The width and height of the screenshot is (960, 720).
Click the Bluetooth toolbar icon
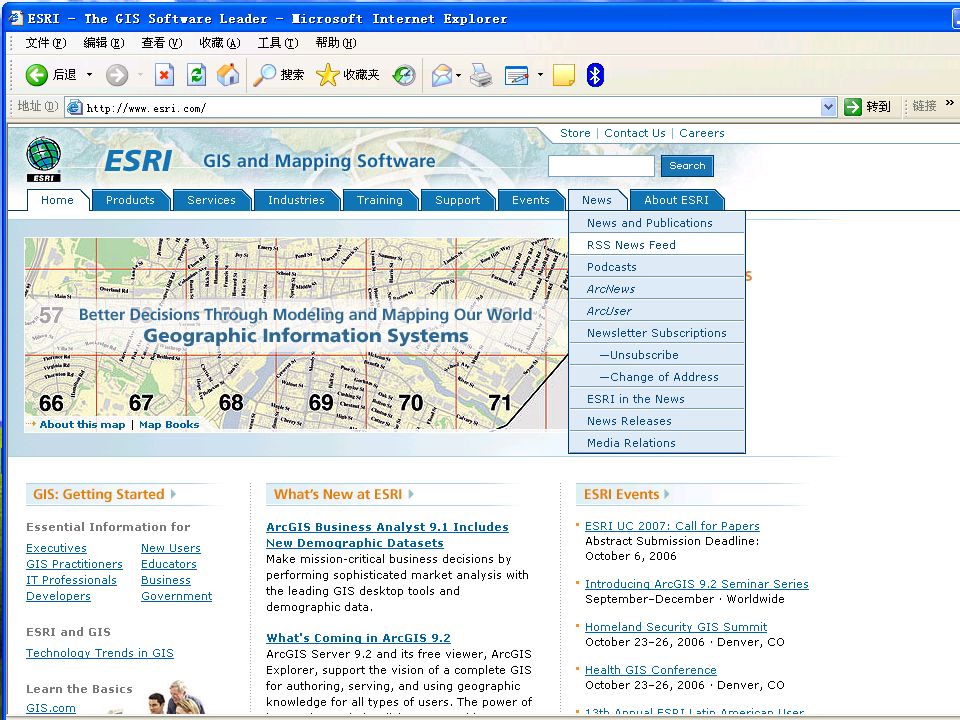click(x=595, y=75)
